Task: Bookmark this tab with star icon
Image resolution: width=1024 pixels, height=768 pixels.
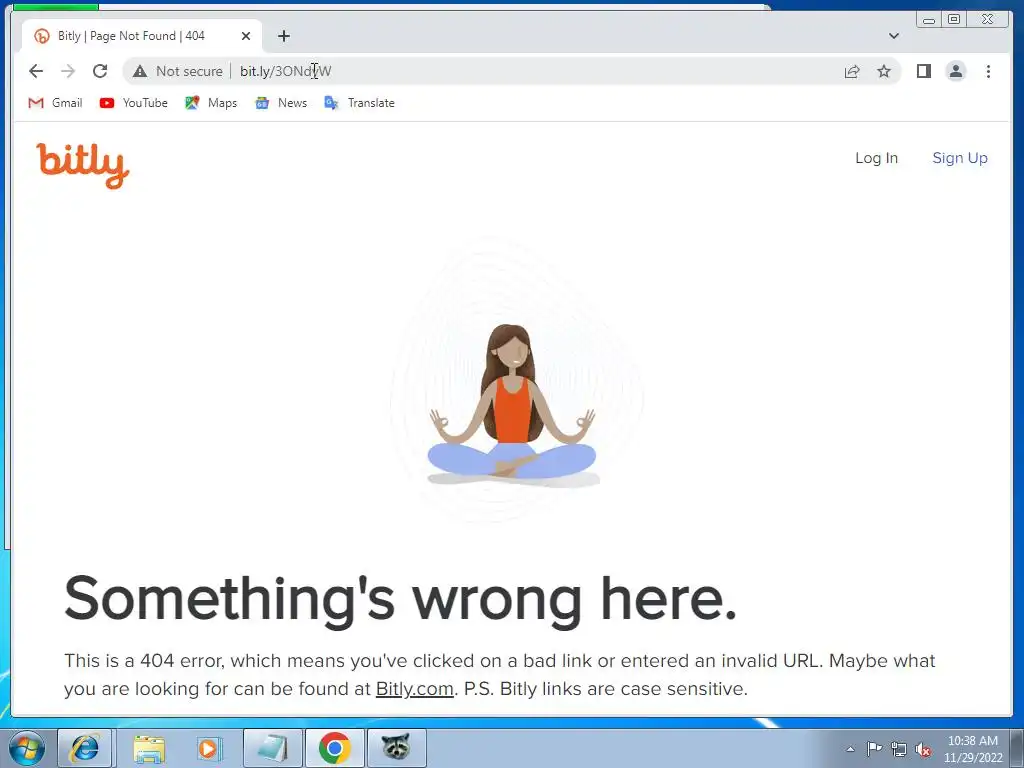Action: tap(884, 71)
